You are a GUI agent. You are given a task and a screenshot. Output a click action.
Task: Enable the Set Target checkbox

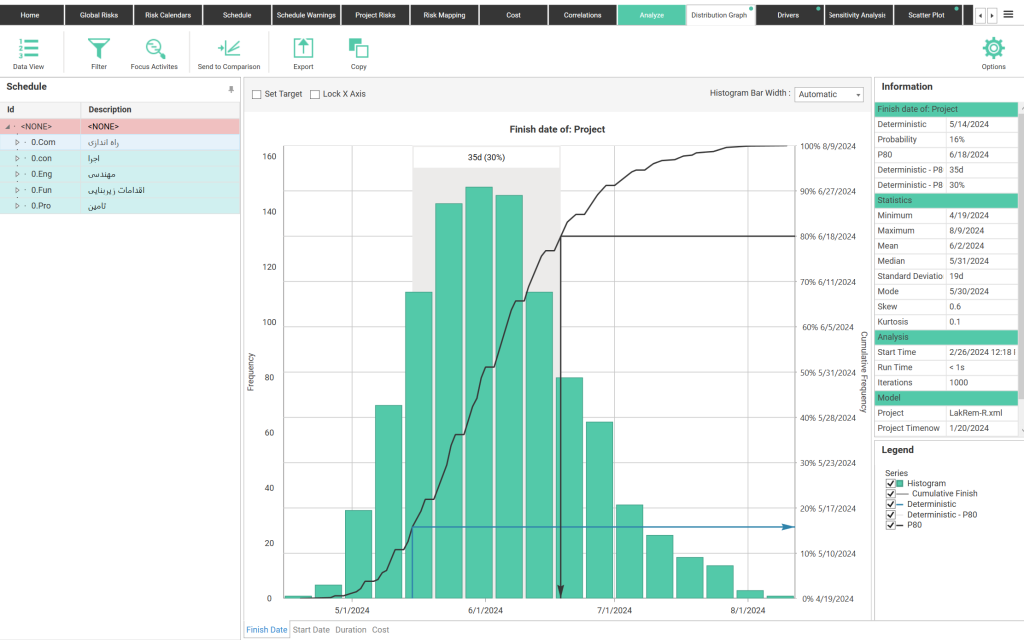[x=257, y=94]
